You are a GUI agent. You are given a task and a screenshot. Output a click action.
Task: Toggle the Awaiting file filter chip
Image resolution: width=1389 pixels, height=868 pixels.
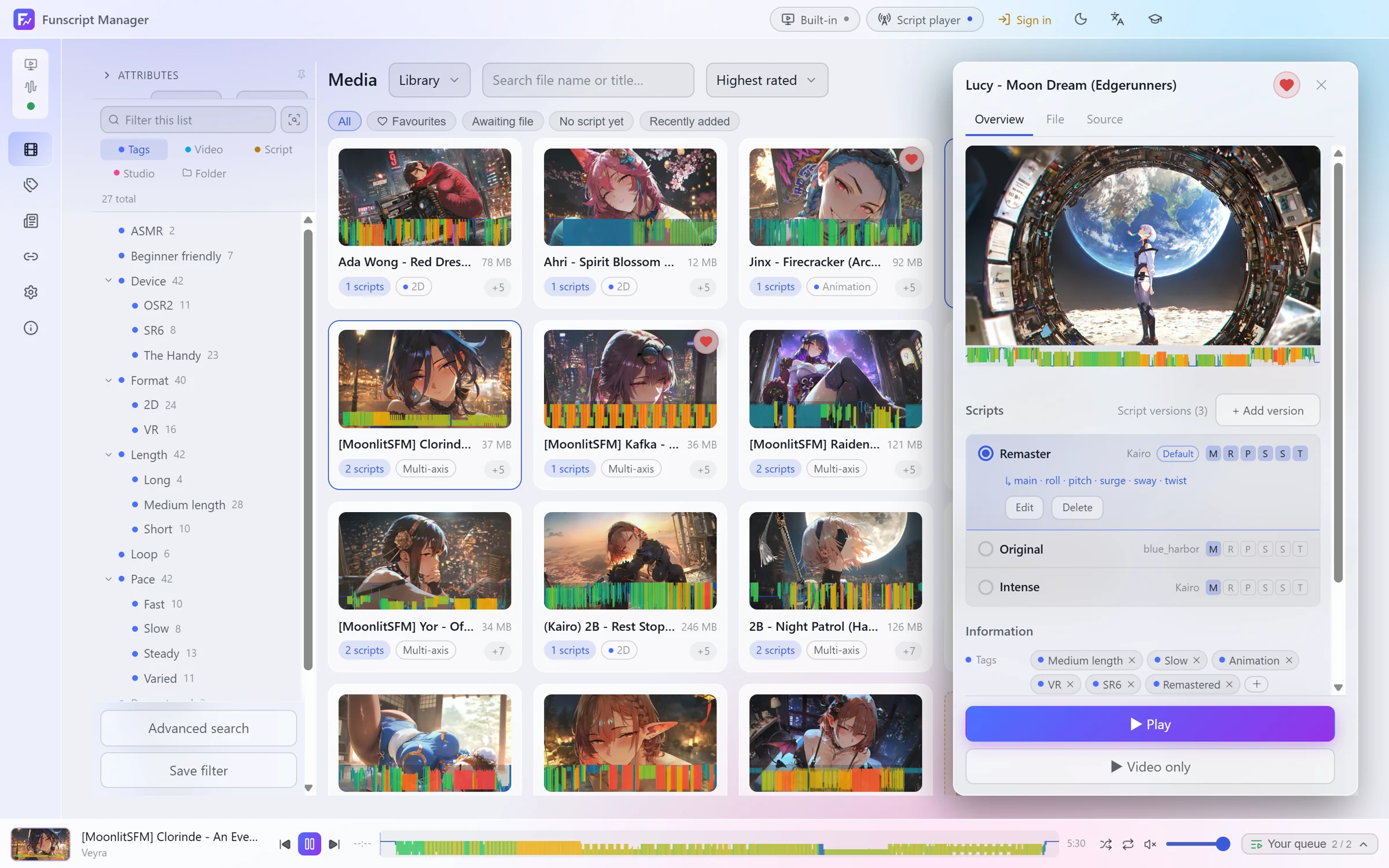pos(502,121)
